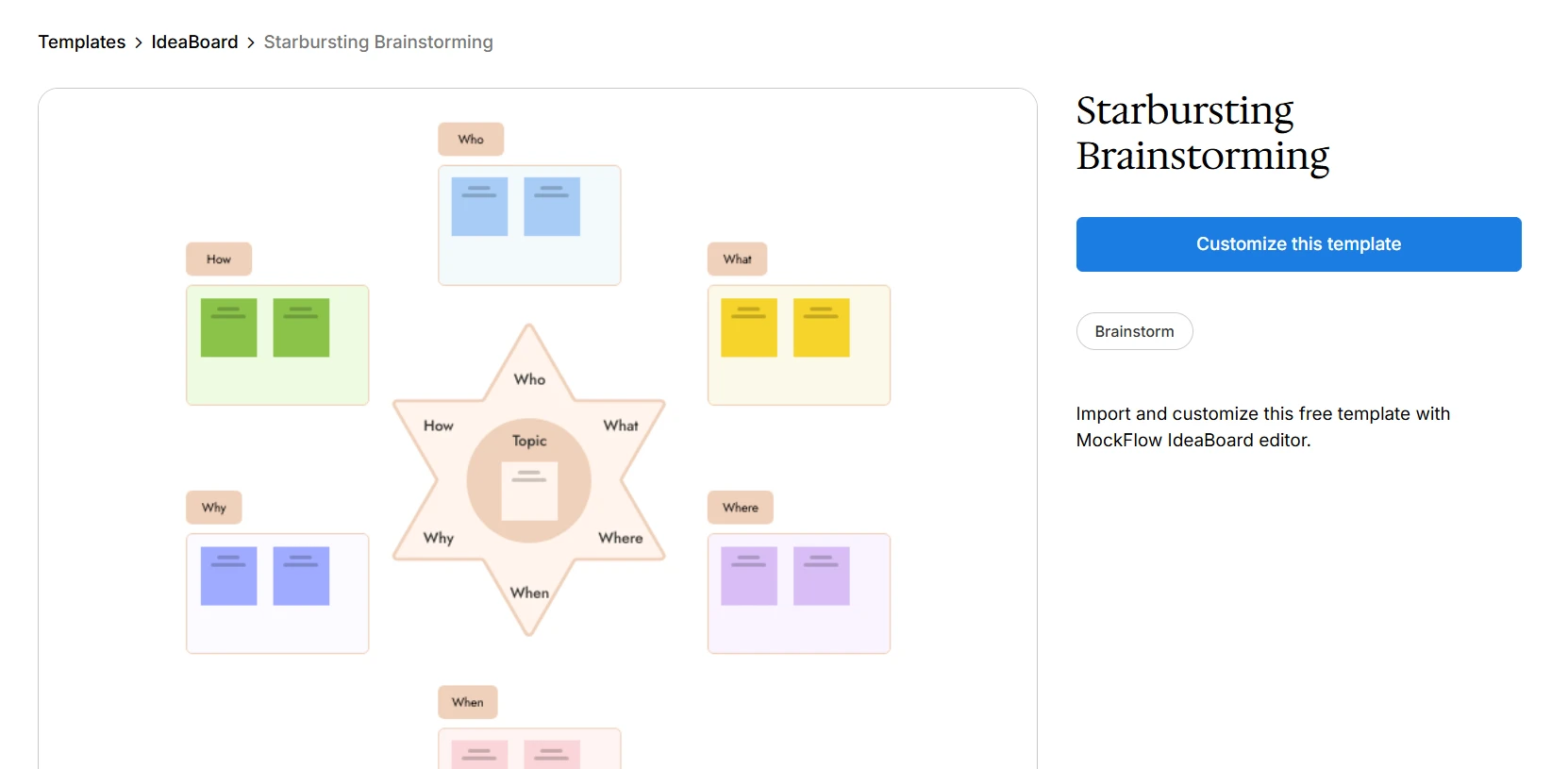1568x769 pixels.
Task: Click a purple sticky note under Where
Action: coord(748,575)
